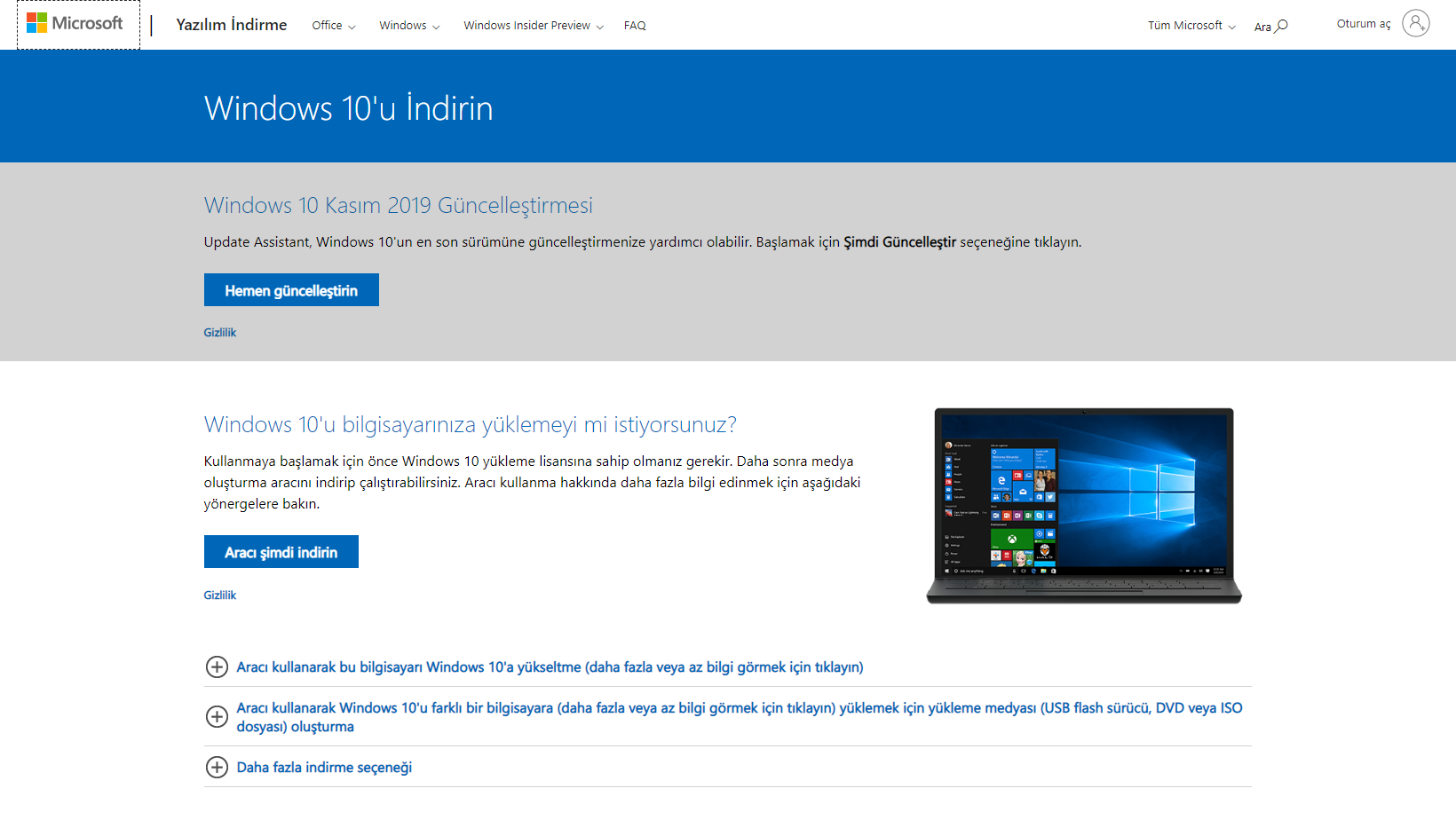
Task: Expand 'Daha fazla indirme seçeneği' section
Action: click(x=324, y=768)
